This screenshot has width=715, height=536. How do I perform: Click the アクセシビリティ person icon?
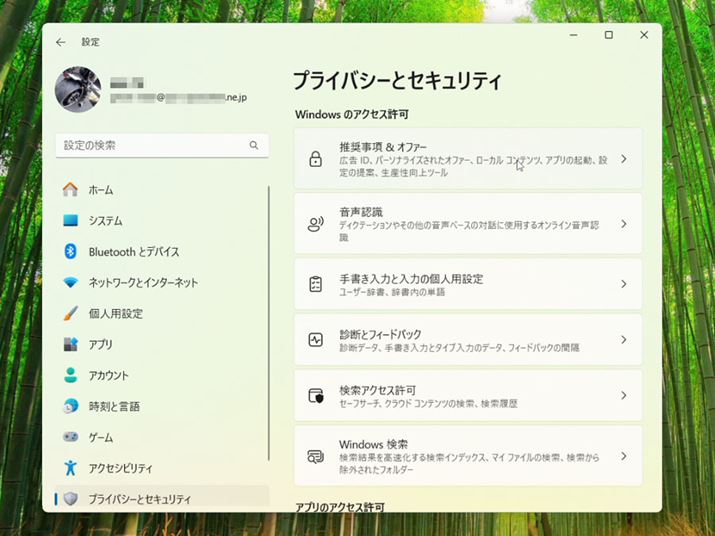click(70, 468)
